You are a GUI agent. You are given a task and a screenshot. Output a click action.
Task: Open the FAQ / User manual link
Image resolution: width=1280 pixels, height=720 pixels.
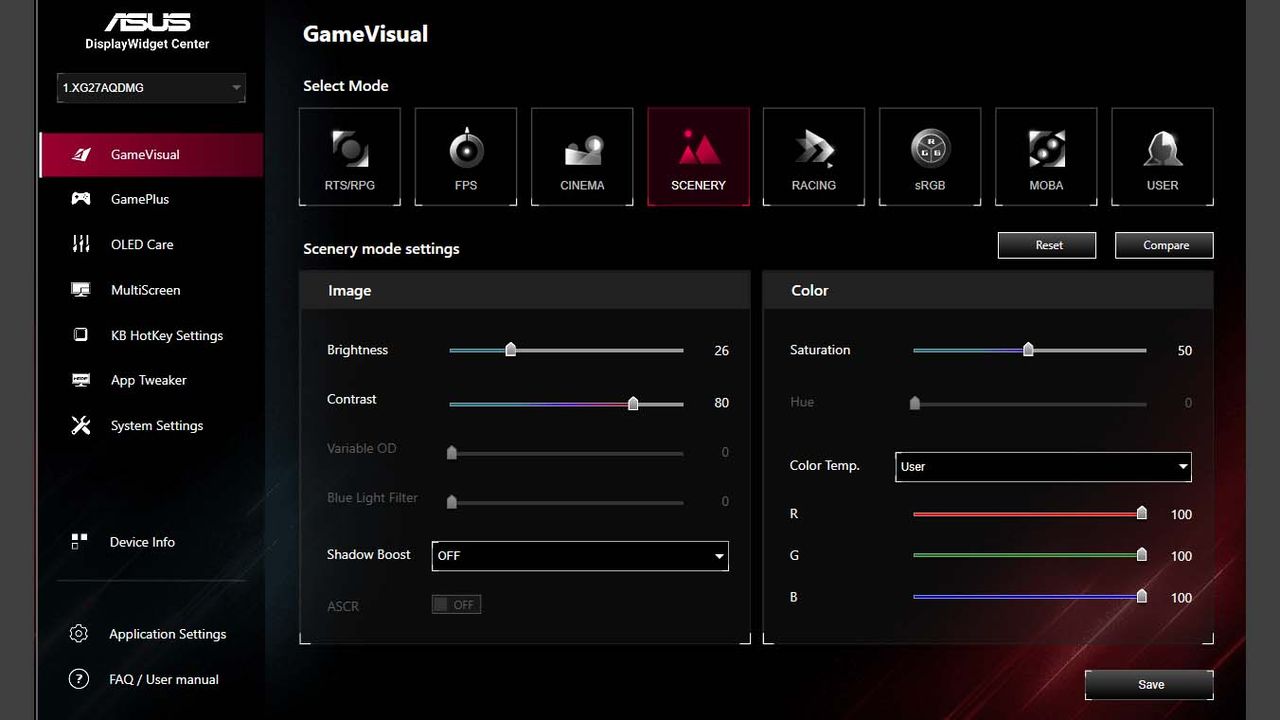coord(164,679)
